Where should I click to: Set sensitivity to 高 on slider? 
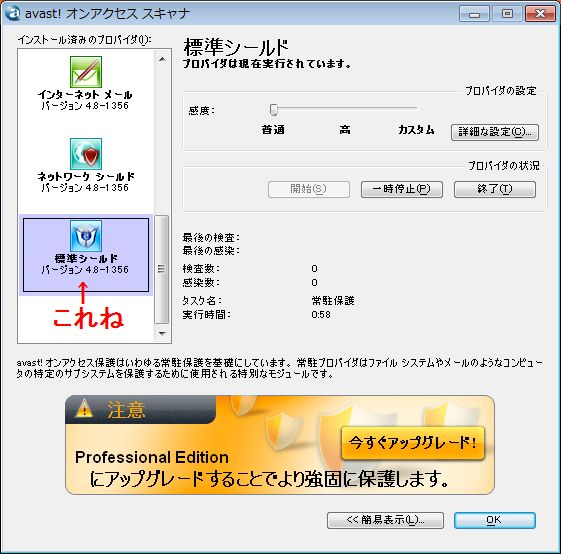pyautogui.click(x=345, y=108)
